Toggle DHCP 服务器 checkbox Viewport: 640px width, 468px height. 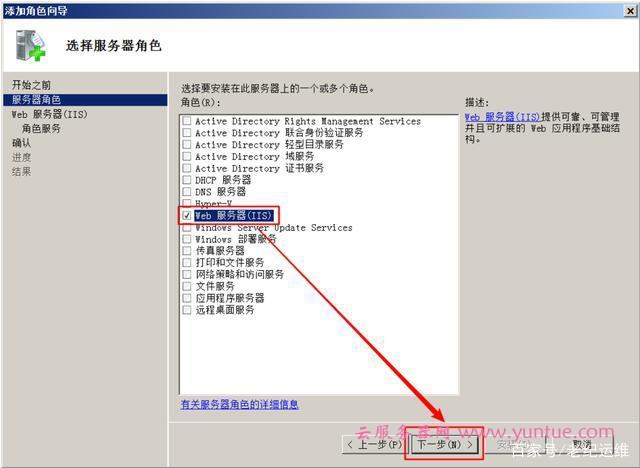pyautogui.click(x=187, y=180)
